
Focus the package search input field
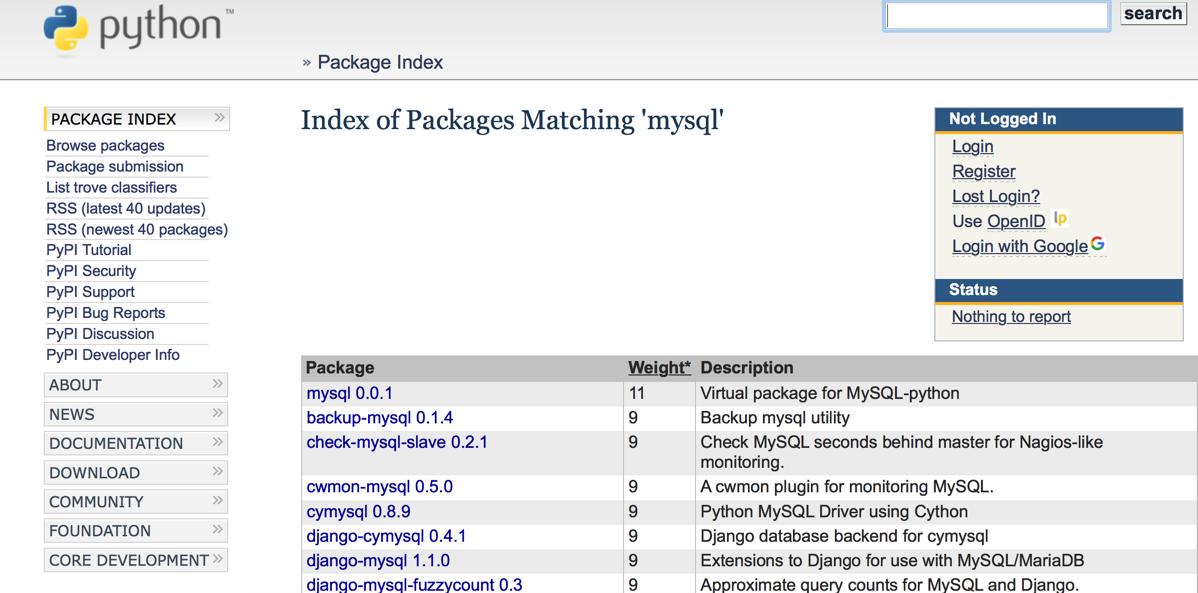point(997,16)
